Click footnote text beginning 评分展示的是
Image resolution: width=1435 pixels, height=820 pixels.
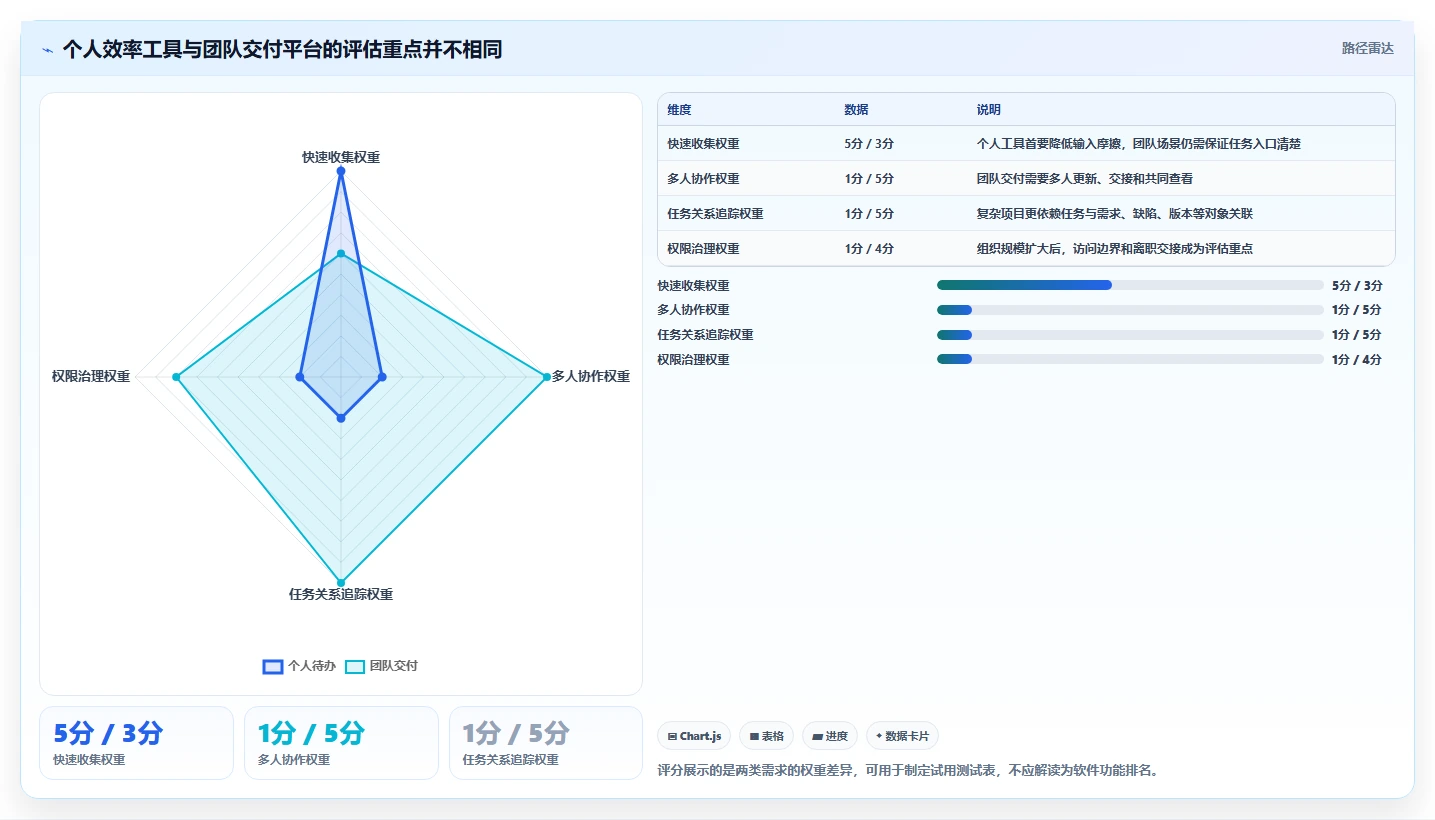coord(908,771)
